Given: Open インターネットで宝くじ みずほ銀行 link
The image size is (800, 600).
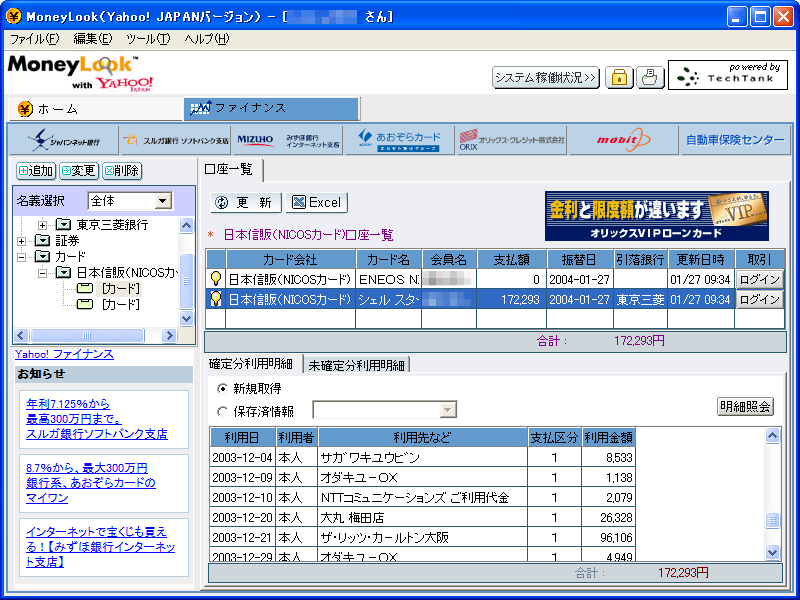Looking at the screenshot, I should pyautogui.click(x=101, y=547).
